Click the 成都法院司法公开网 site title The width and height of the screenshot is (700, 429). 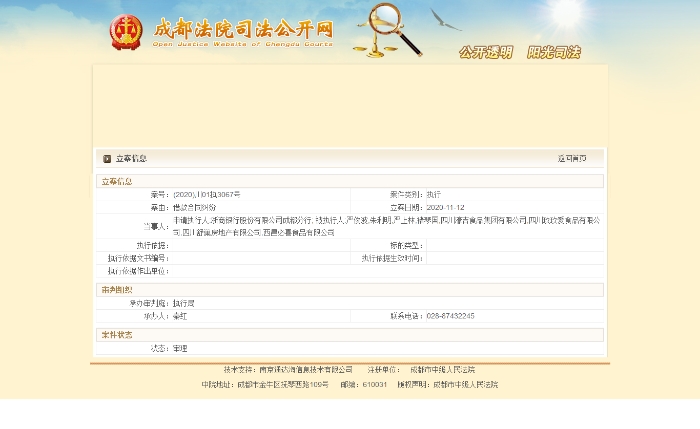pyautogui.click(x=243, y=28)
